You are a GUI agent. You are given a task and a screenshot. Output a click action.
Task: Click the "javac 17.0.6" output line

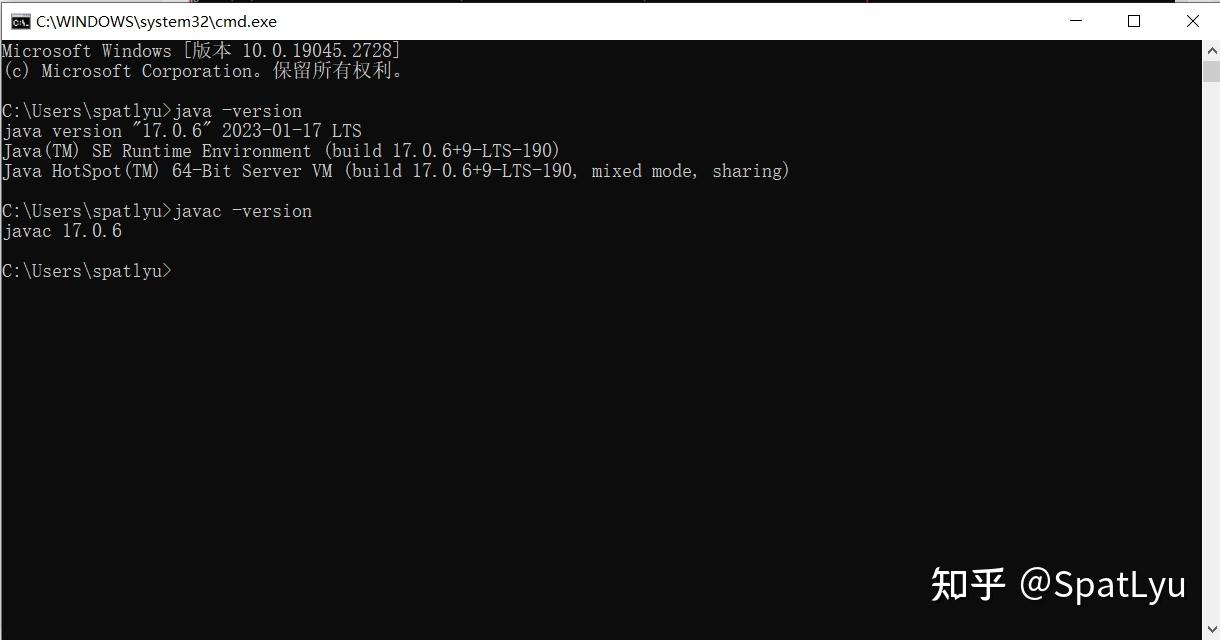pyautogui.click(x=62, y=231)
